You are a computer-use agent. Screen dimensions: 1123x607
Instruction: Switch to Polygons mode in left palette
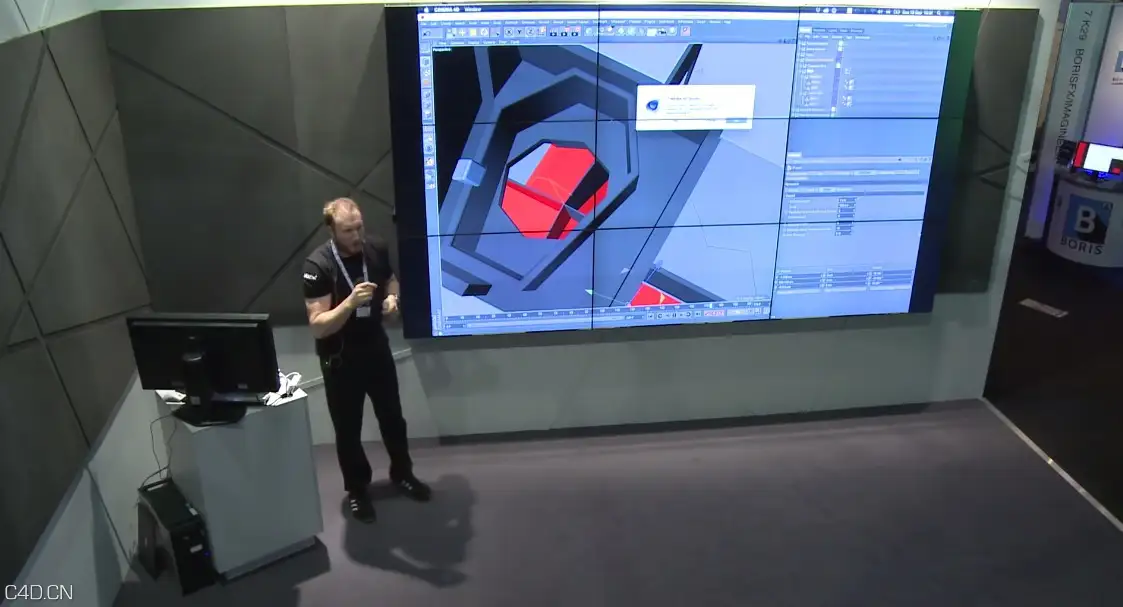(x=428, y=115)
